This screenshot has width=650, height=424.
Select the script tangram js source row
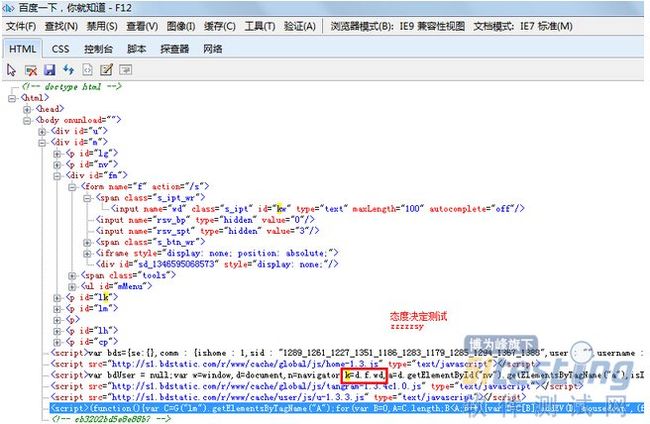[317, 387]
